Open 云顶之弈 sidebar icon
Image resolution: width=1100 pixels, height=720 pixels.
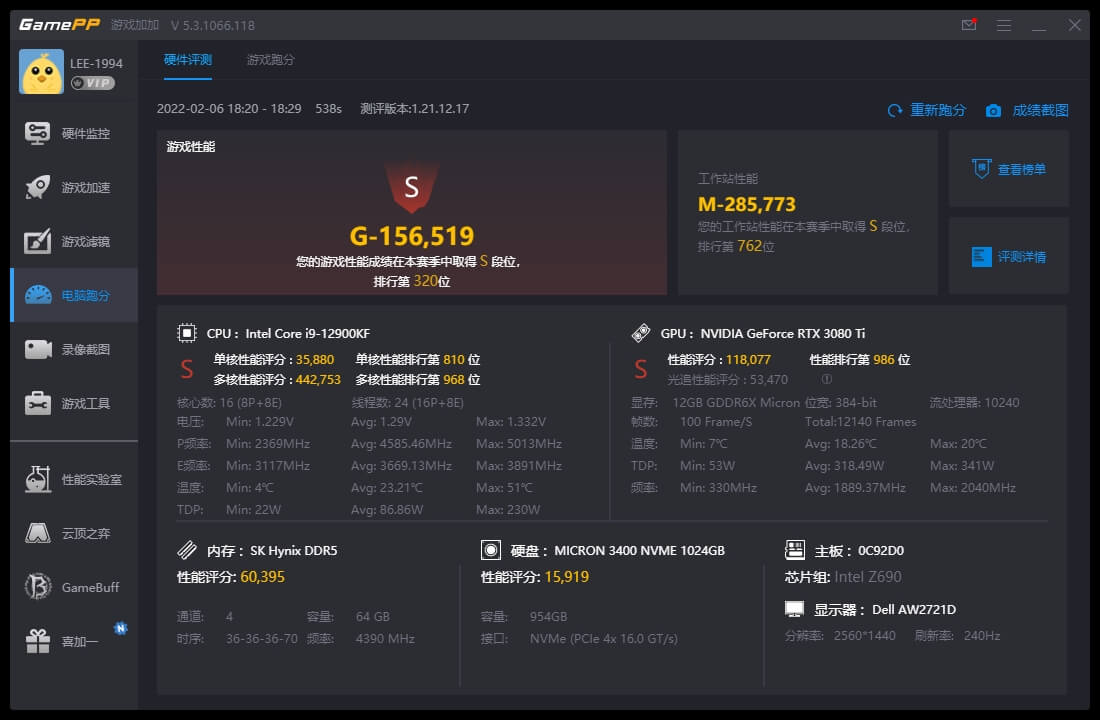[38, 533]
